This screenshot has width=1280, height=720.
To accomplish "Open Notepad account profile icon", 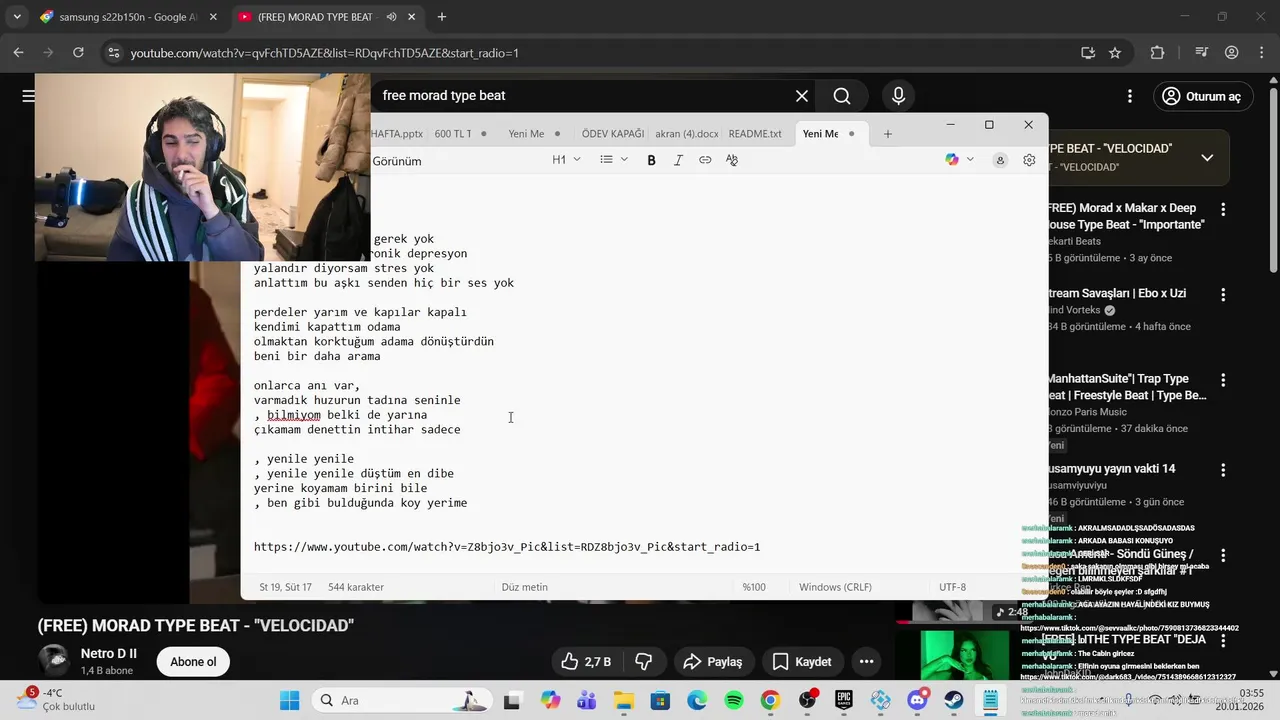I will 1000,160.
